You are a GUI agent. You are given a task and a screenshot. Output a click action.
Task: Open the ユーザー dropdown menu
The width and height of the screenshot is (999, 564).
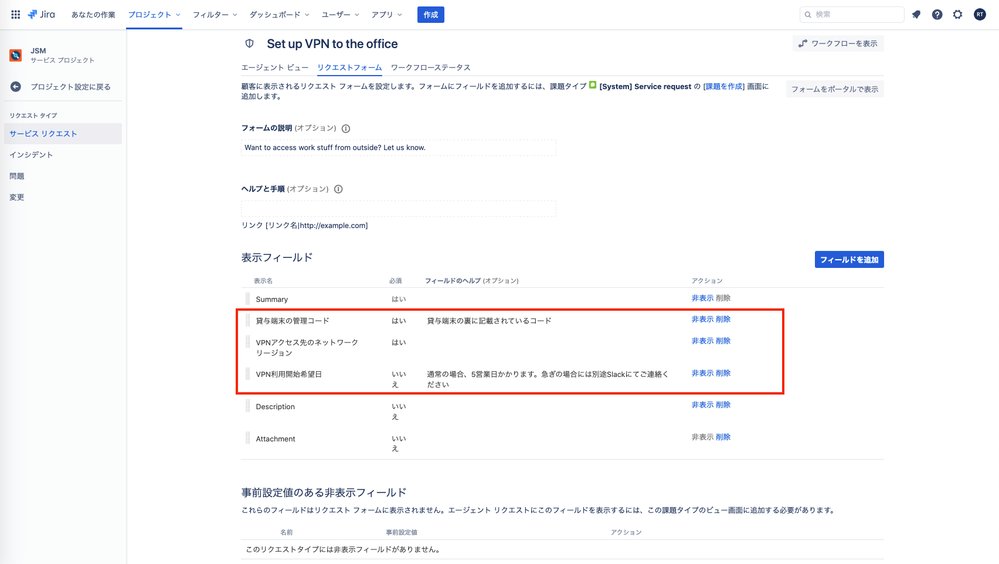(x=340, y=15)
